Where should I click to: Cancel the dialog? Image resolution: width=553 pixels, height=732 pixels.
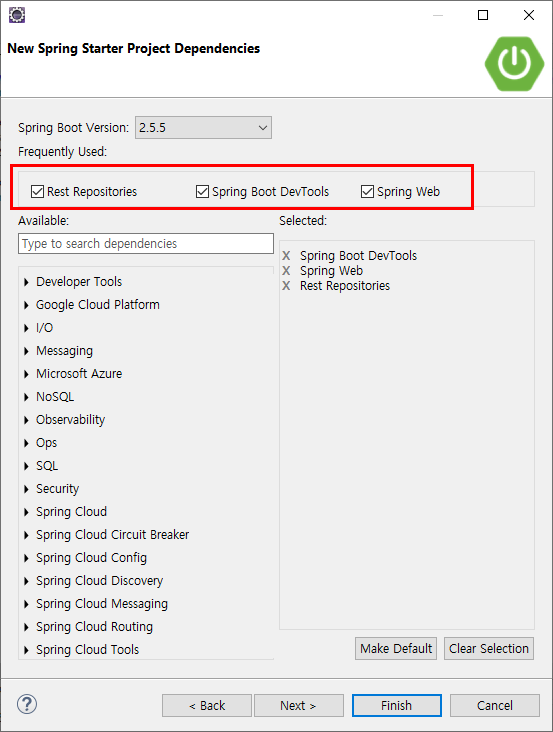pyautogui.click(x=495, y=705)
